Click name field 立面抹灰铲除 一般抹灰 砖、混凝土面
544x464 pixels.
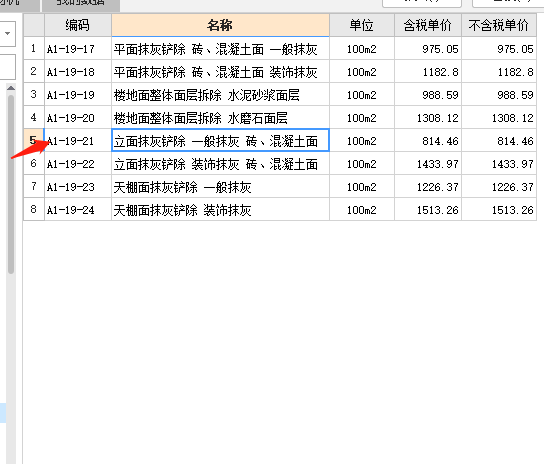(x=220, y=141)
